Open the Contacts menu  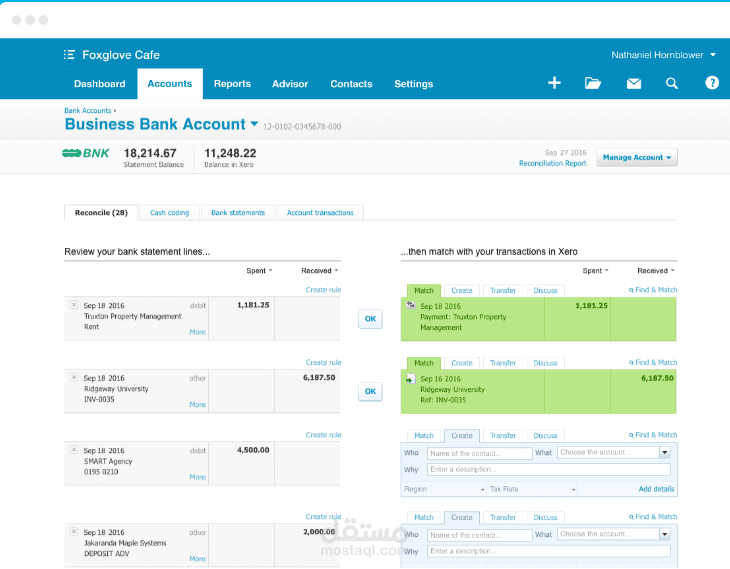[351, 84]
